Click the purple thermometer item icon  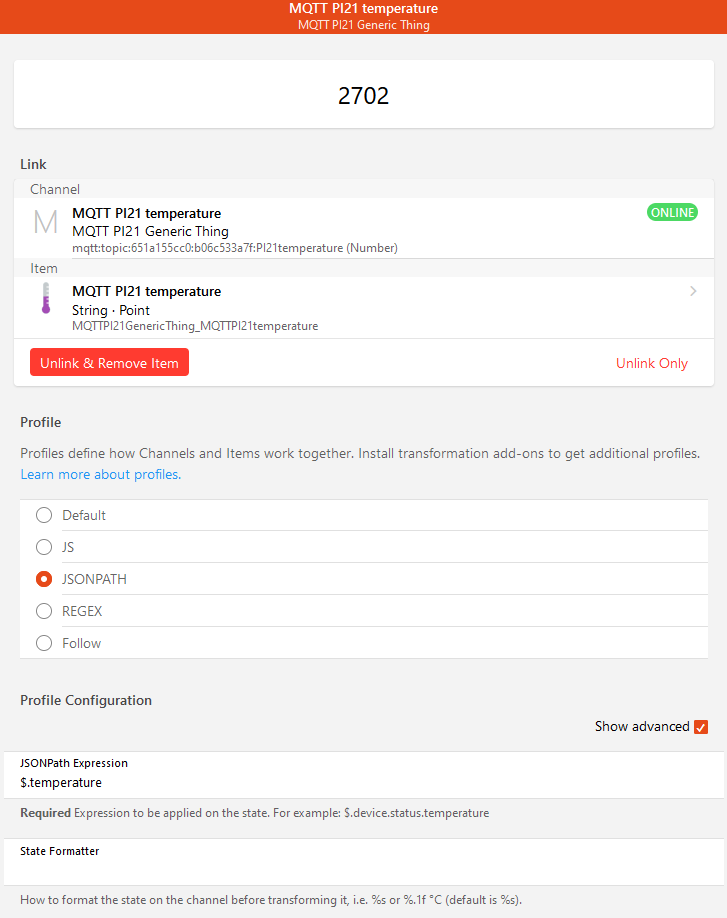46,297
